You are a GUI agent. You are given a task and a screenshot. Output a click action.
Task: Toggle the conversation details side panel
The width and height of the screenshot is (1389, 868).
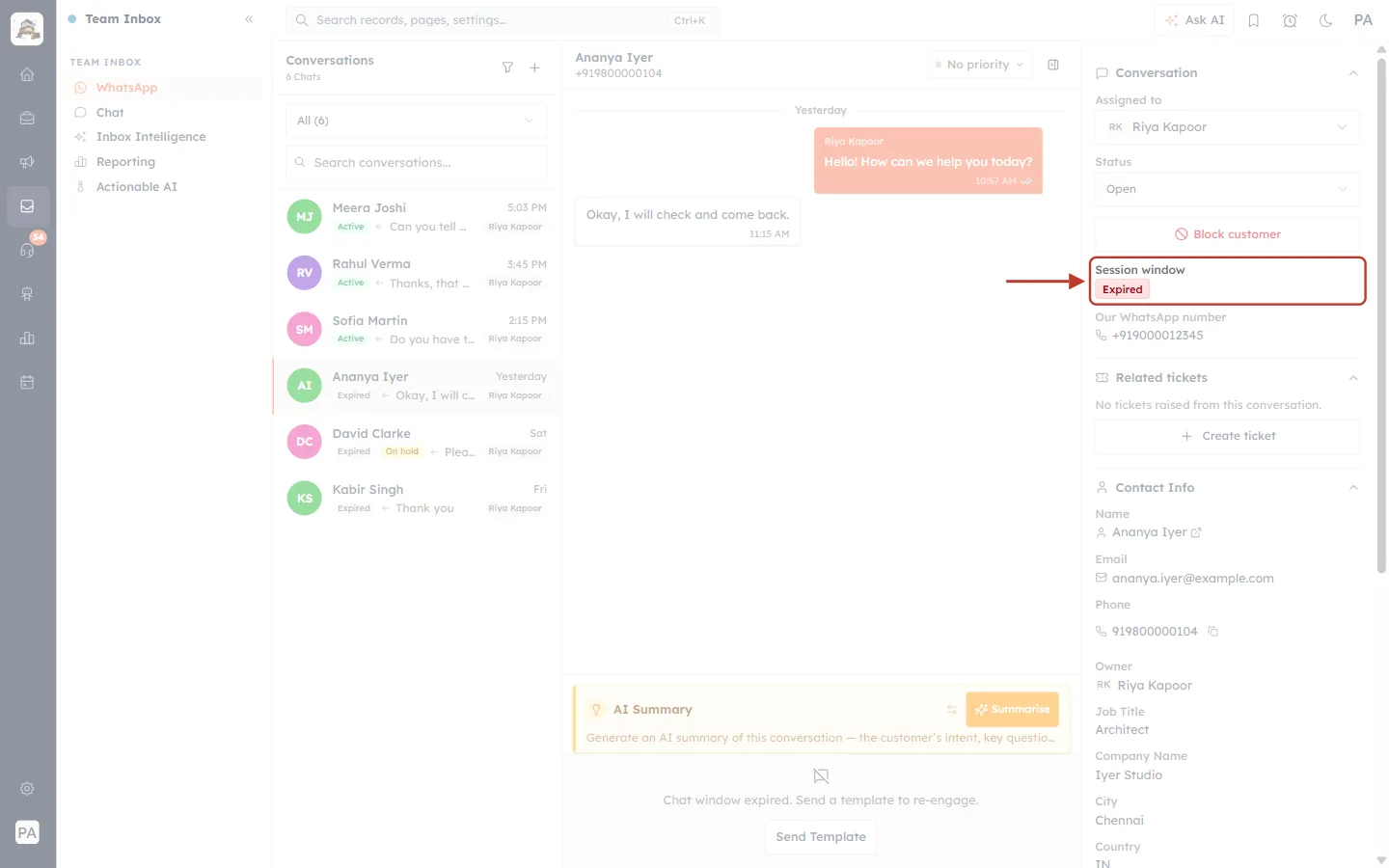click(1053, 65)
